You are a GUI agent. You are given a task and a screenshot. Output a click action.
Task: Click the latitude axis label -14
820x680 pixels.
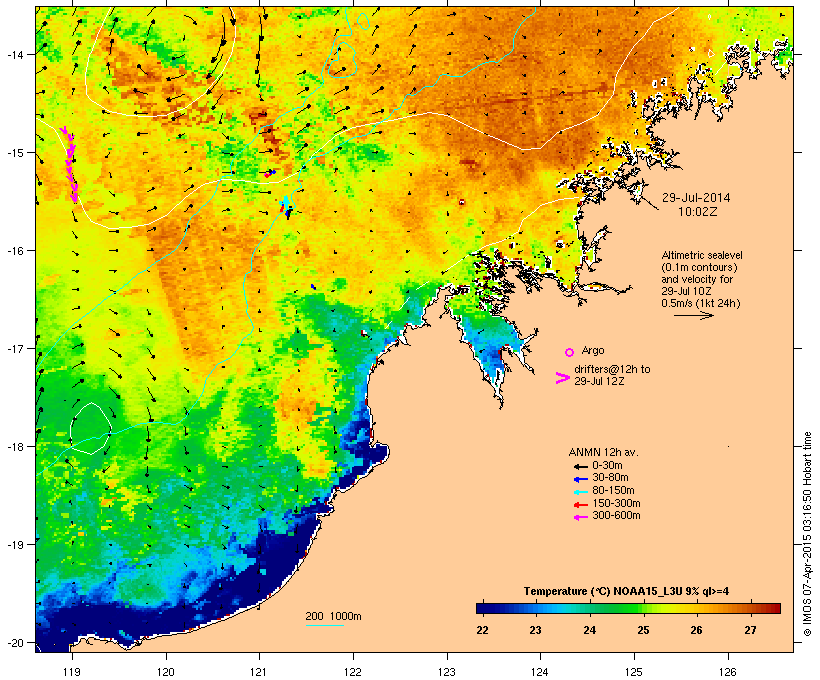click(x=14, y=54)
